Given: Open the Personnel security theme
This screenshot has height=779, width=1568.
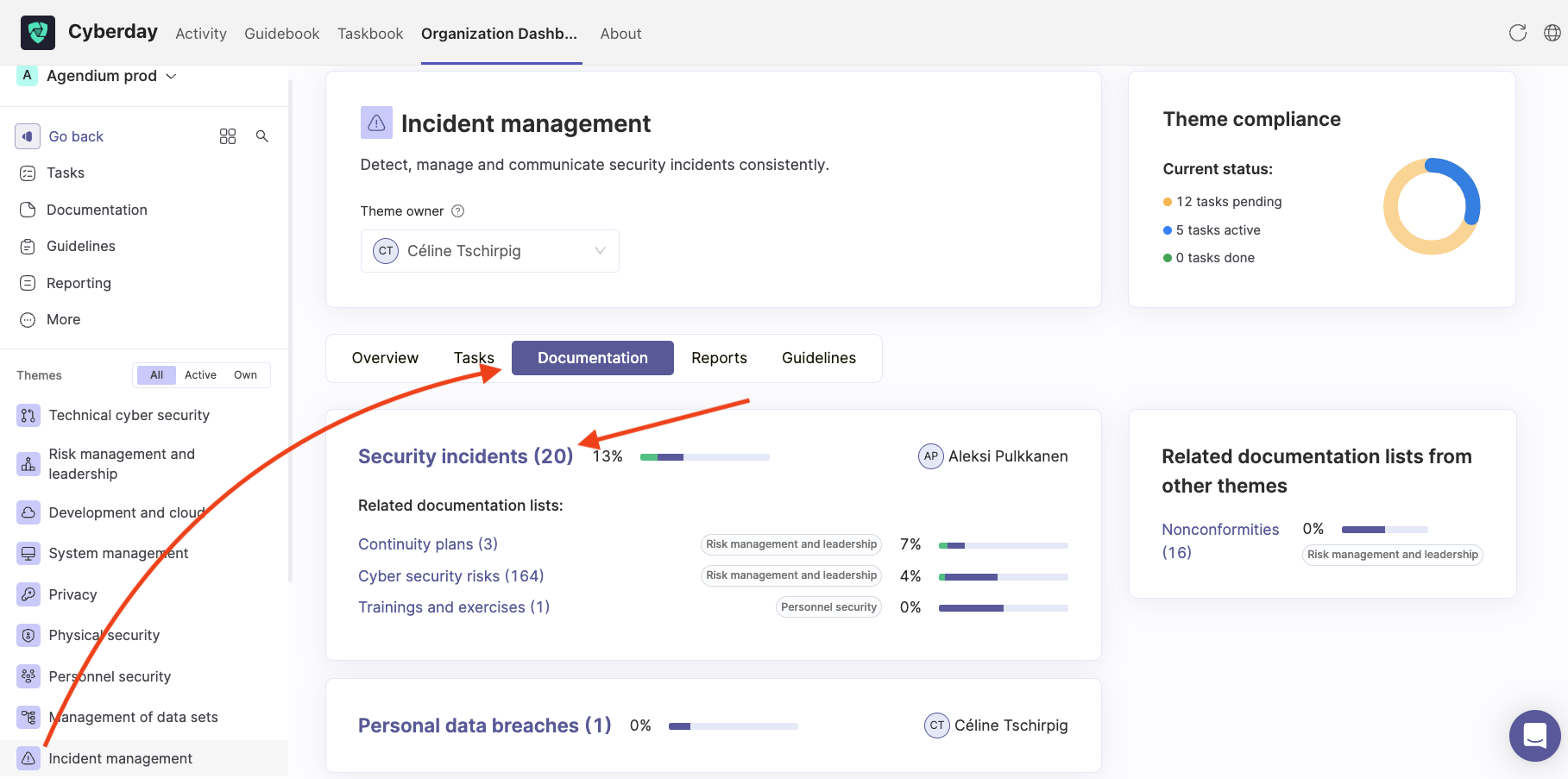Looking at the screenshot, I should click(x=110, y=676).
